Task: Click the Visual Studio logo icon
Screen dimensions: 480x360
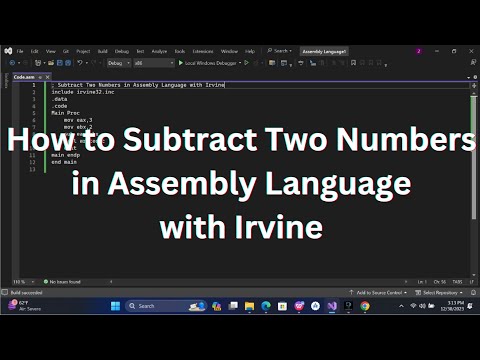Action: point(8,51)
